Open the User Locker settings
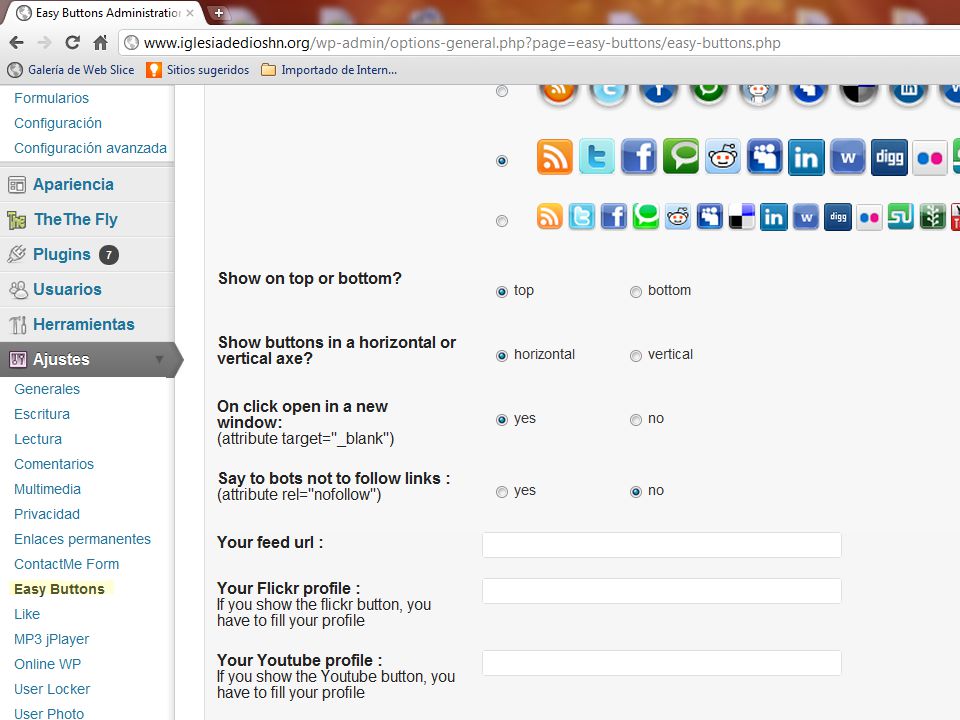Viewport: 960px width, 720px height. click(x=52, y=689)
